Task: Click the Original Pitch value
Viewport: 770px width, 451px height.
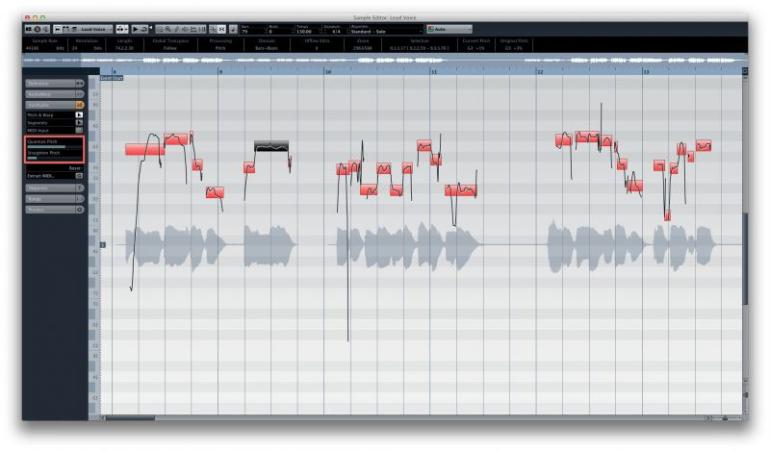Action: (x=514, y=48)
